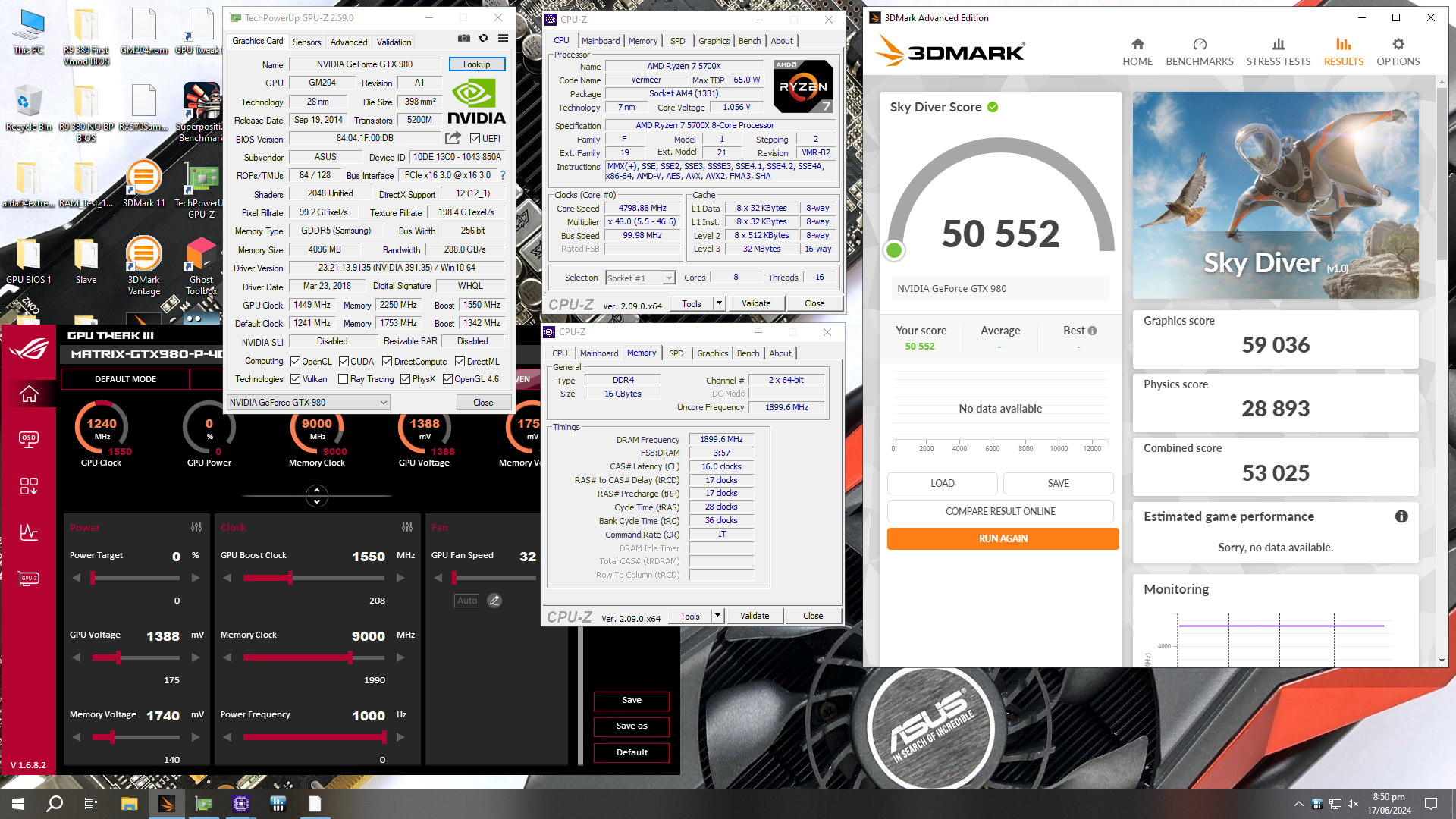The image size is (1456, 819).
Task: Click Power Target increase arrow
Action: (x=196, y=578)
